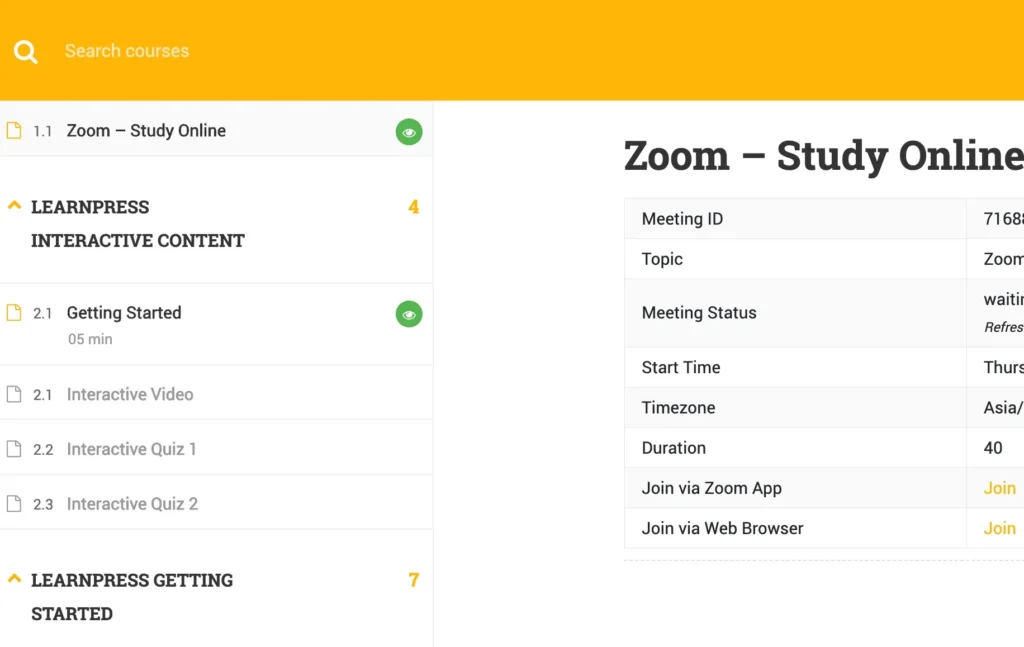Click the document icon beside Interactive Quiz 1
Viewport: 1024px width, 647px height.
(x=14, y=449)
